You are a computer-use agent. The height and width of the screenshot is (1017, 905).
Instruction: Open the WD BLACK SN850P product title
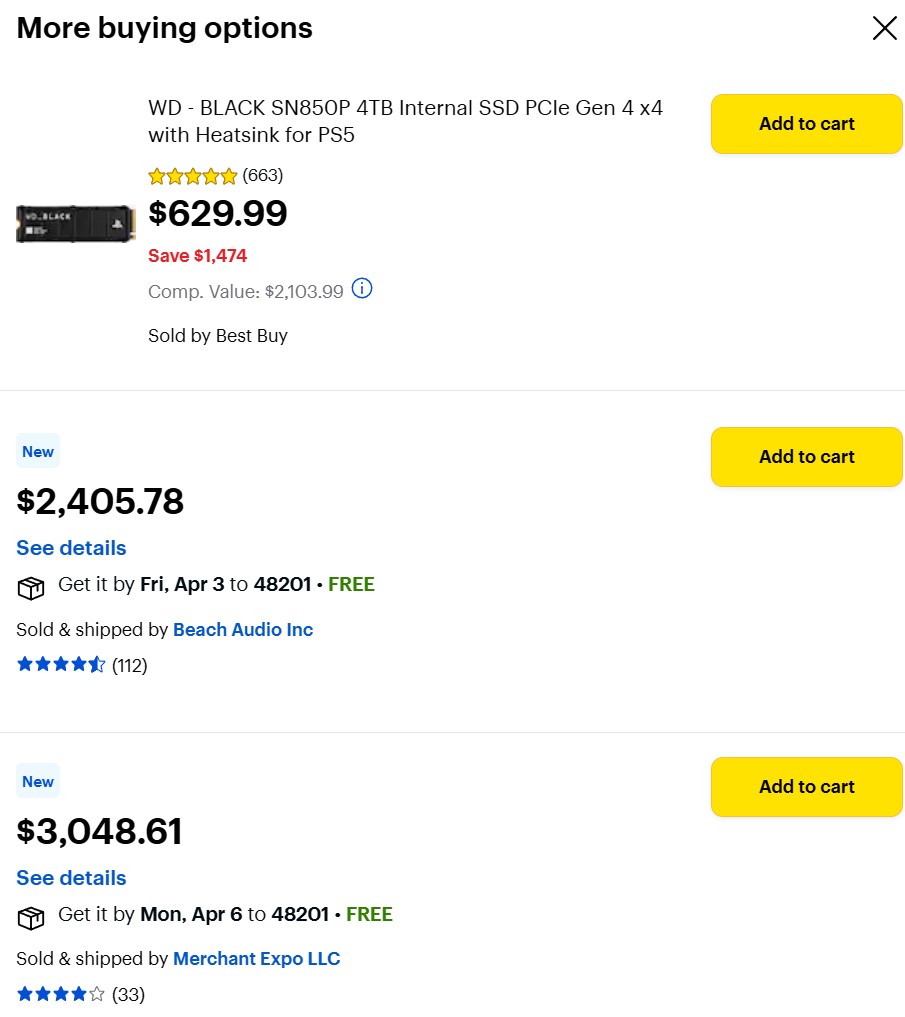pyautogui.click(x=405, y=121)
